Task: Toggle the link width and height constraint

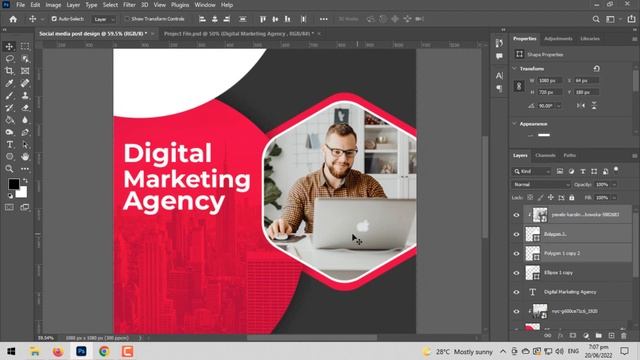Action: click(x=519, y=86)
